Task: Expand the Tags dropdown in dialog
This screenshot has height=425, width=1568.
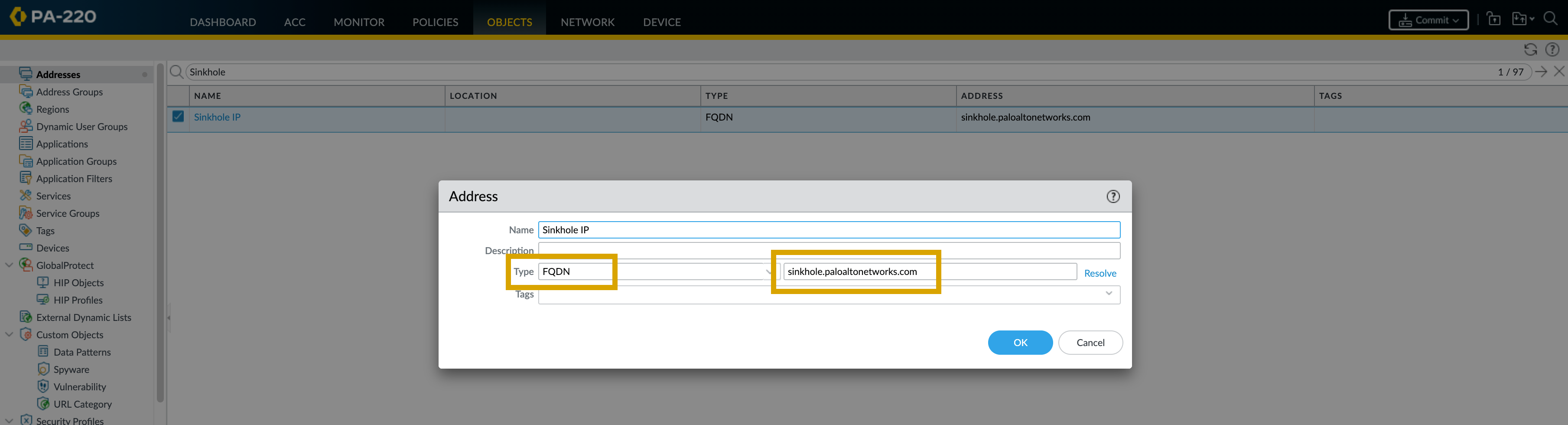Action: [1109, 294]
